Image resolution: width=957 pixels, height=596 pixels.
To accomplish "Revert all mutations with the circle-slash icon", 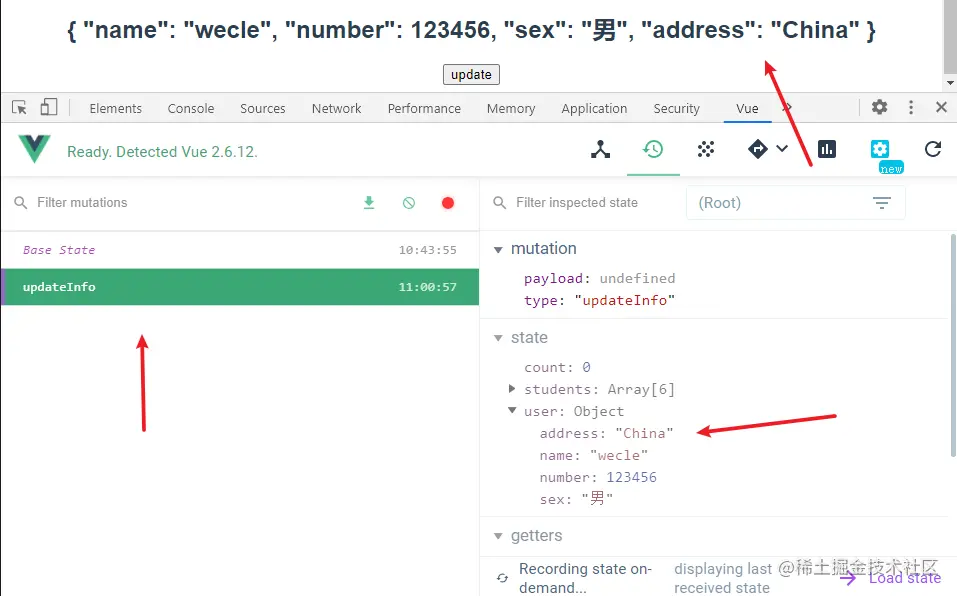I will click(409, 203).
